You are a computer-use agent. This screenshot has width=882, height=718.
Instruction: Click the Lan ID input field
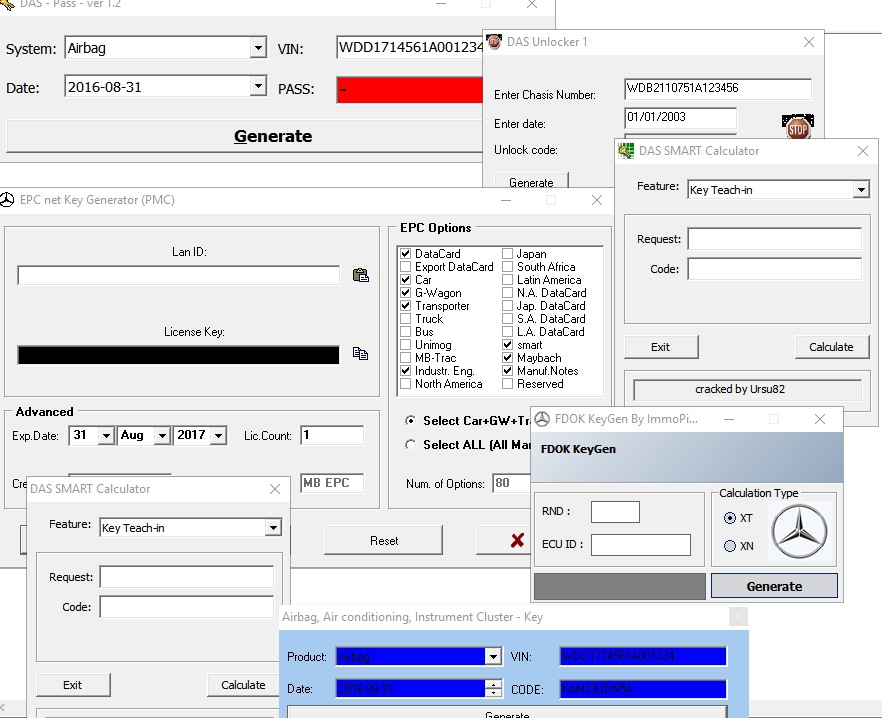tap(178, 275)
